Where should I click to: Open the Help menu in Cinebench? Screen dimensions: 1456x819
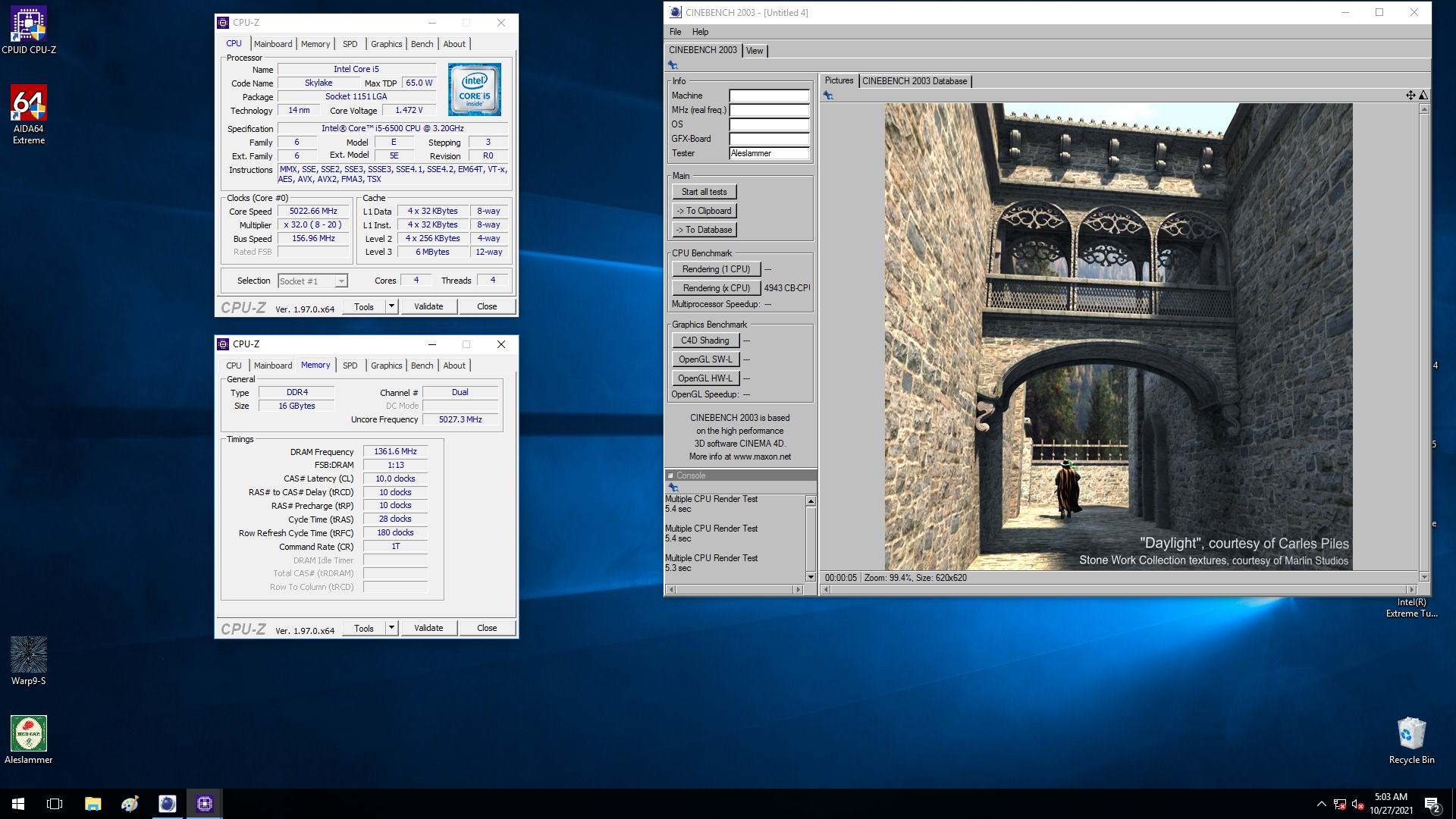coord(700,32)
